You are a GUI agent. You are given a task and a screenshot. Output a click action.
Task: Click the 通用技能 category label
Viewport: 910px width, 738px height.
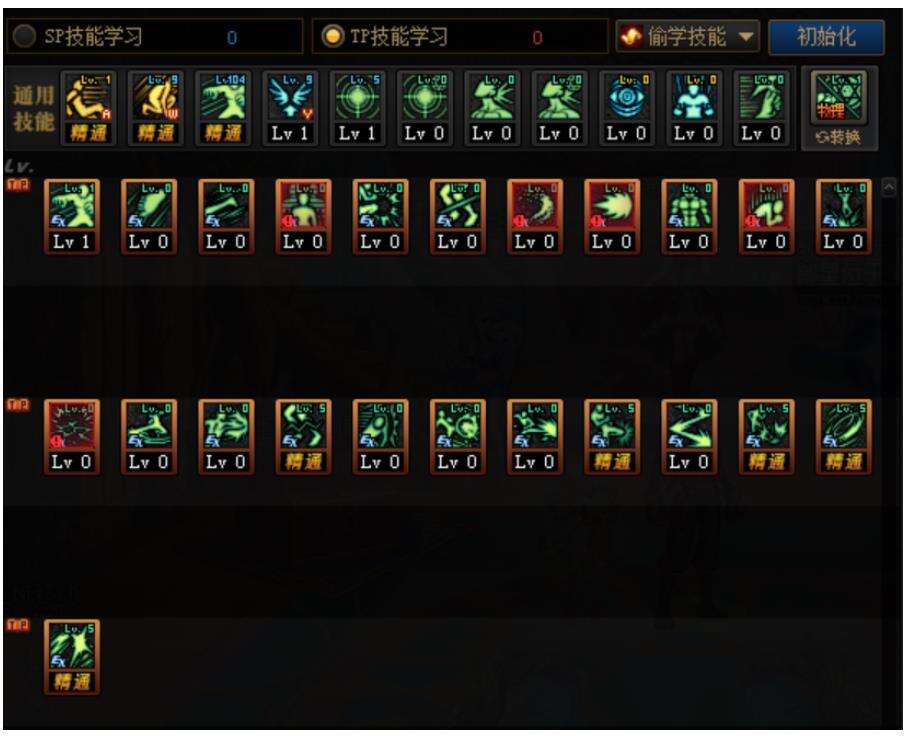(33, 108)
